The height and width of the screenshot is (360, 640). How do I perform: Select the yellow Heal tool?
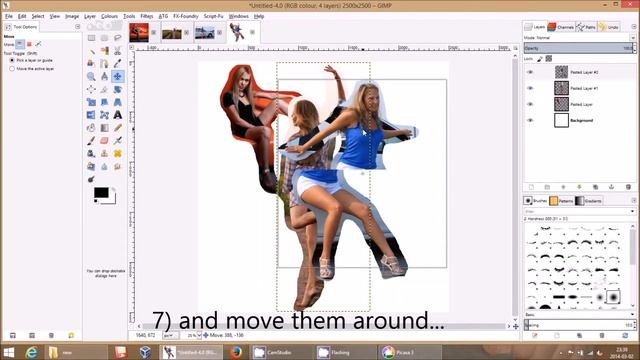coord(118,153)
